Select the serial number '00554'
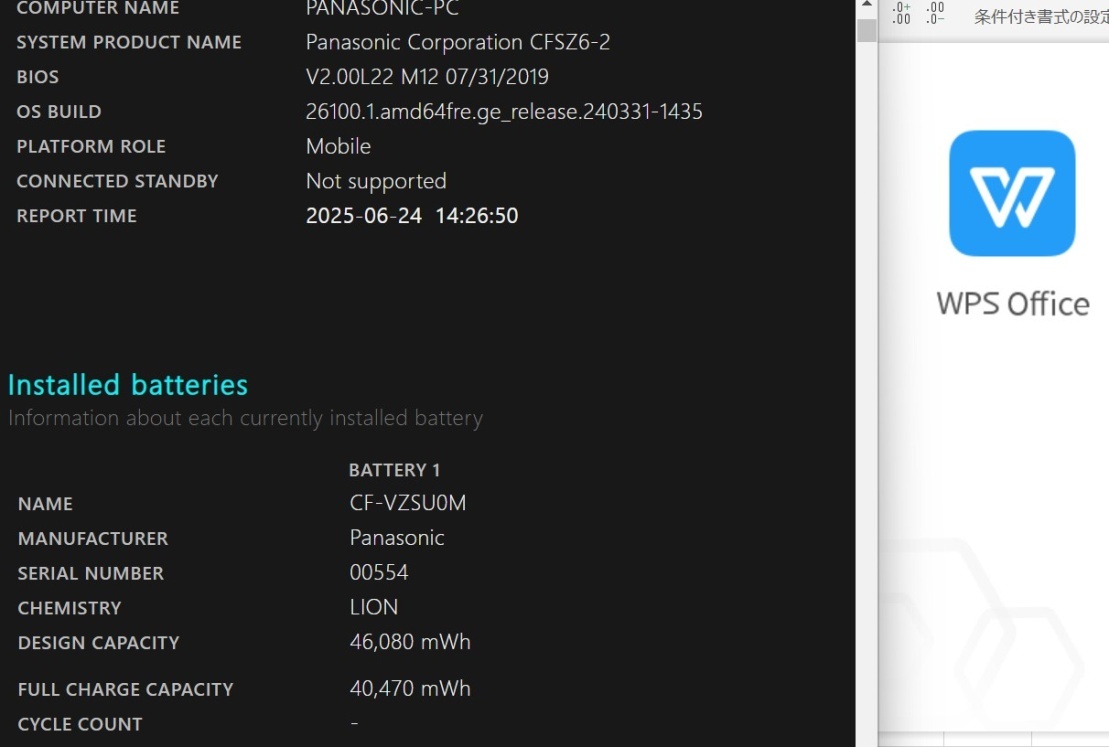 tap(379, 572)
